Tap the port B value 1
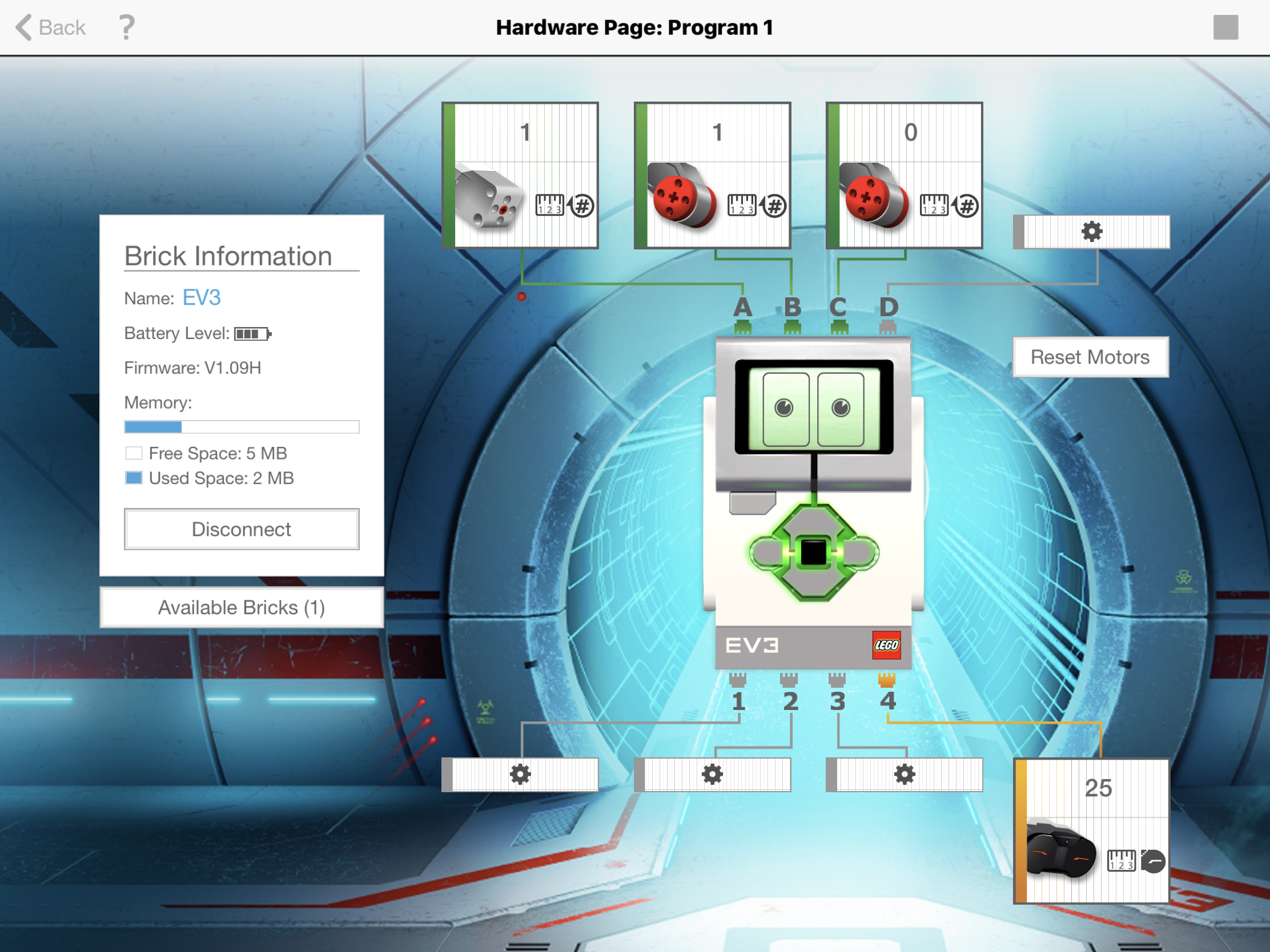Viewport: 1270px width, 952px height. (717, 132)
